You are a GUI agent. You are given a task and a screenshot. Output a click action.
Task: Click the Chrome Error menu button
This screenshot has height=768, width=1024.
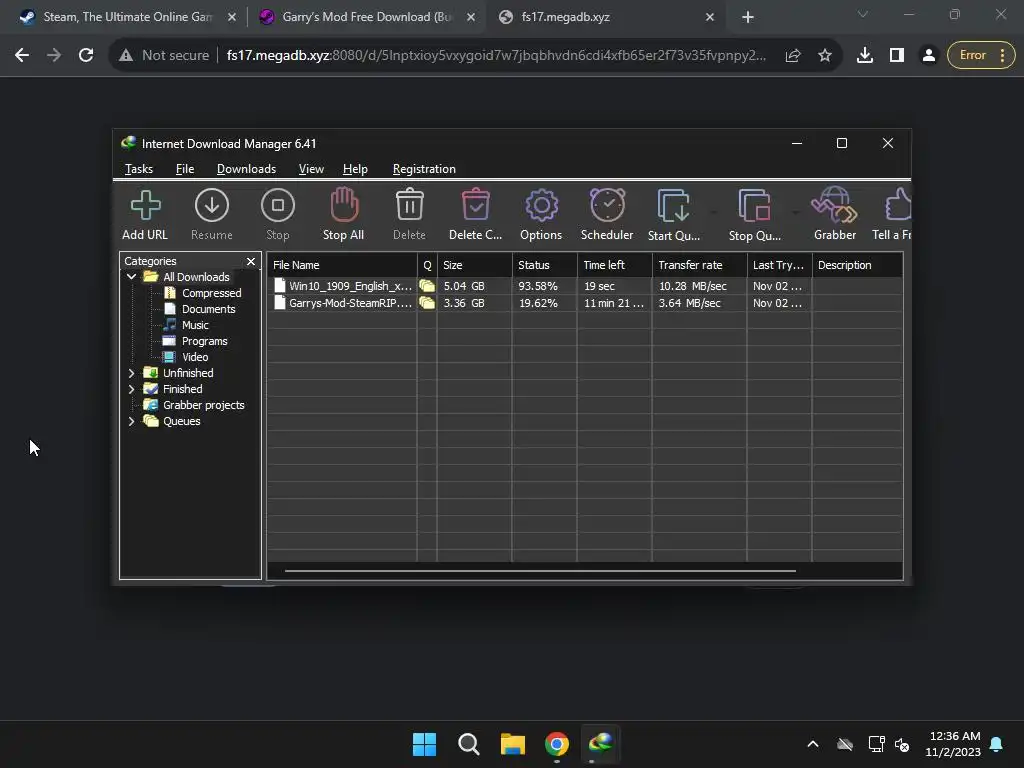tap(981, 56)
